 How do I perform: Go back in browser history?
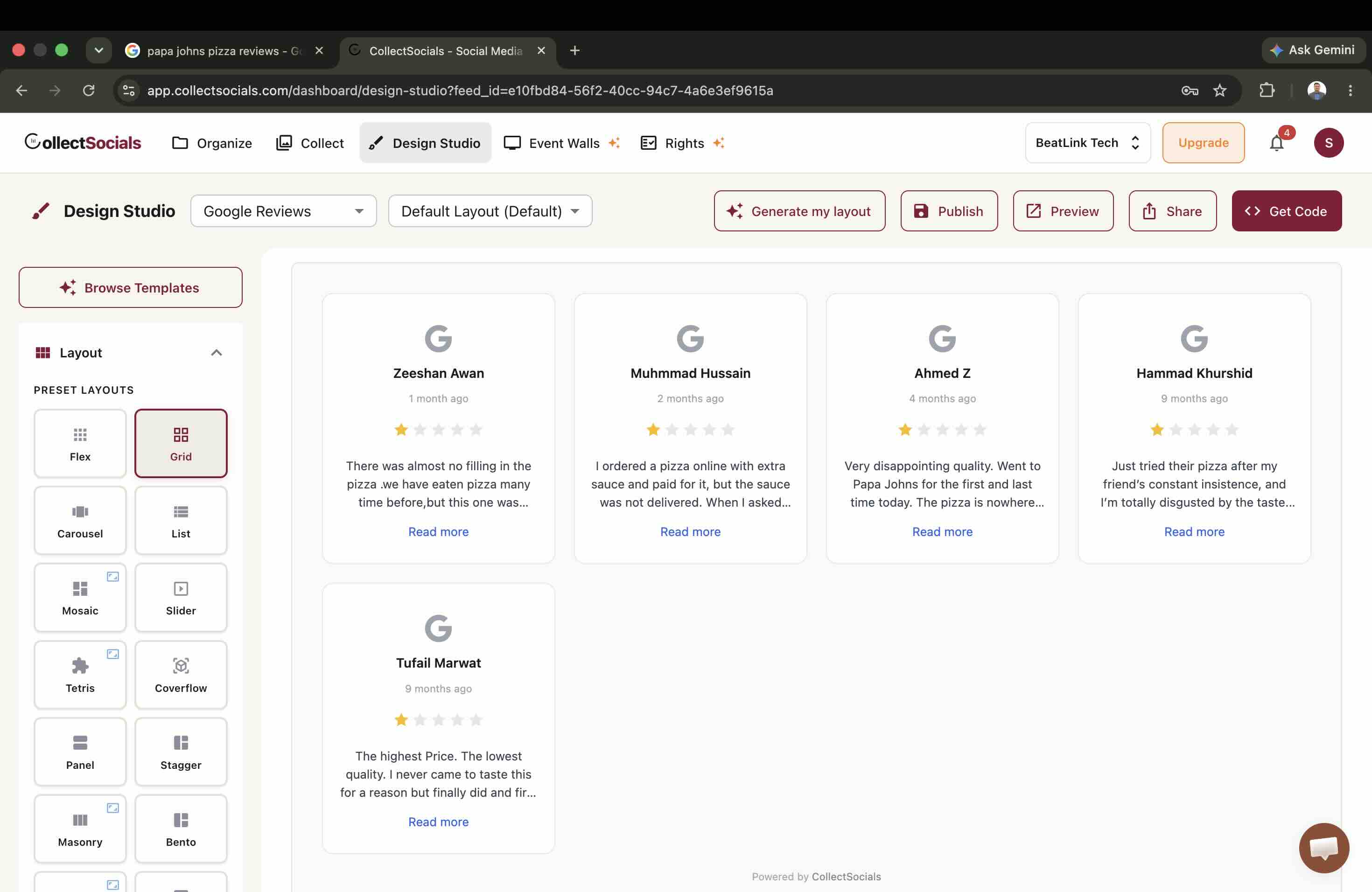click(21, 91)
